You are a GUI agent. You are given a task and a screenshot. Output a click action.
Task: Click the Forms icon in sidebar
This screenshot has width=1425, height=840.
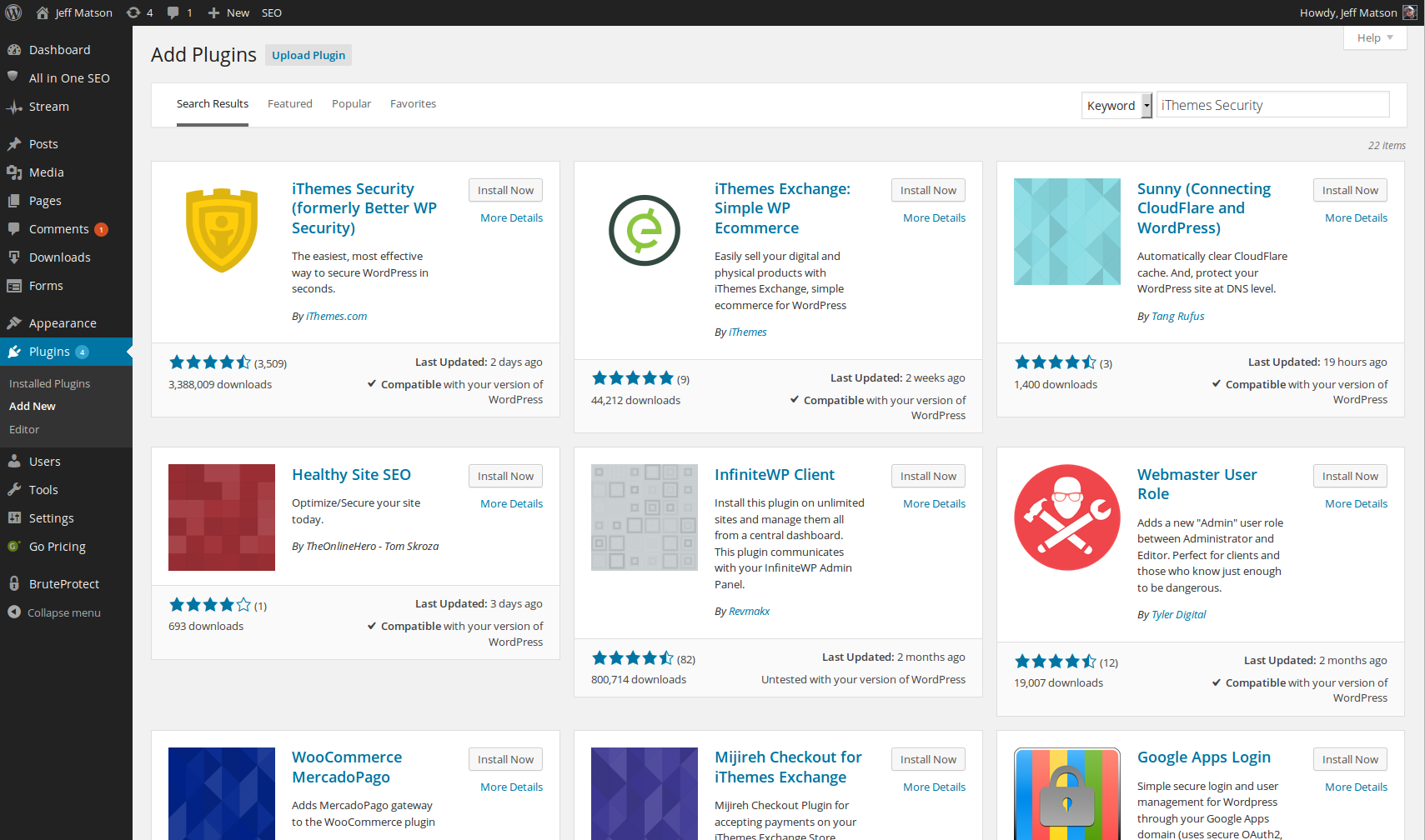point(14,286)
